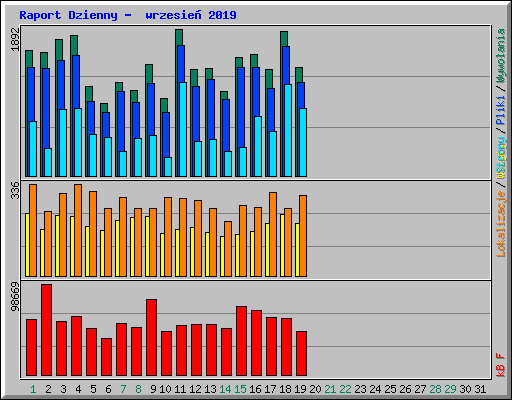Click the title 'Raport Dzienny - wrzesień 2019'

click(128, 15)
